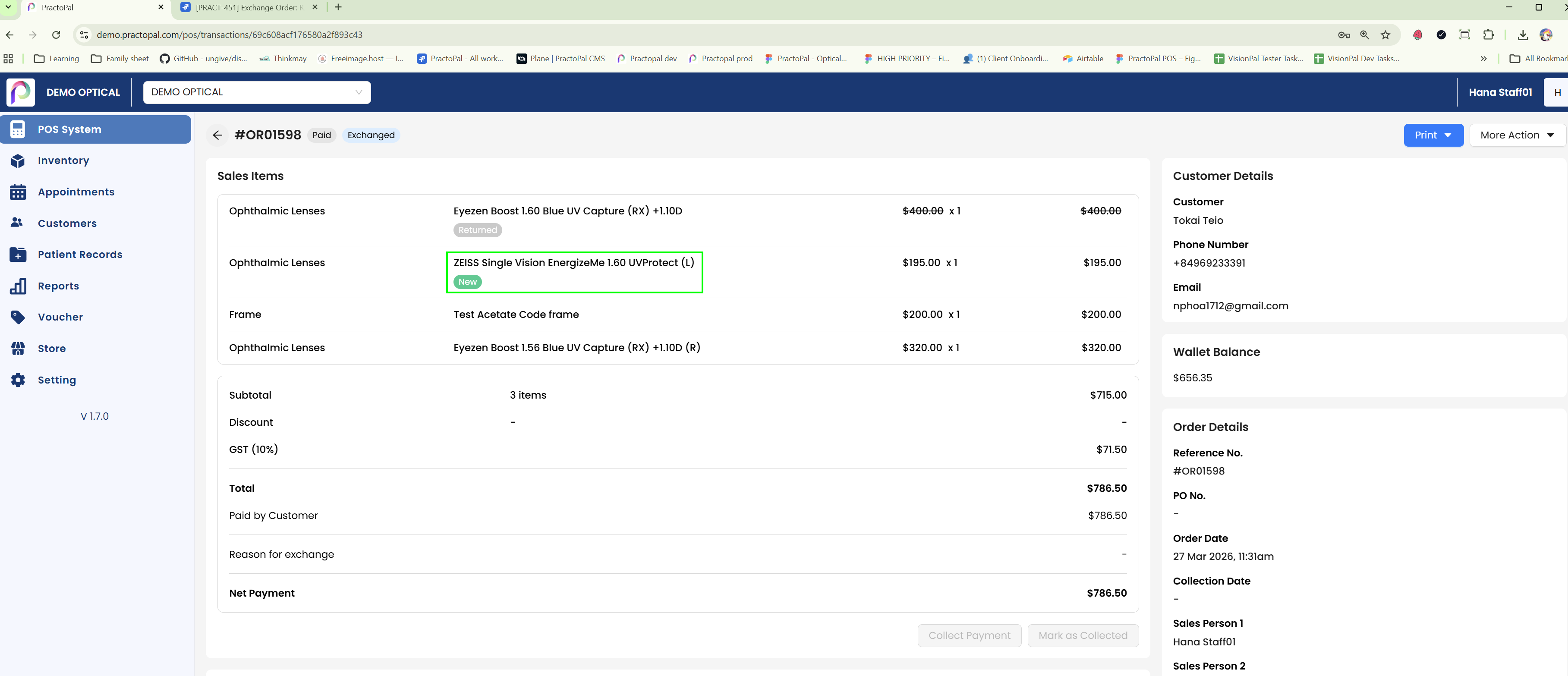The image size is (1568, 676).
Task: Show hidden bookmarks with double chevron
Action: [1484, 58]
